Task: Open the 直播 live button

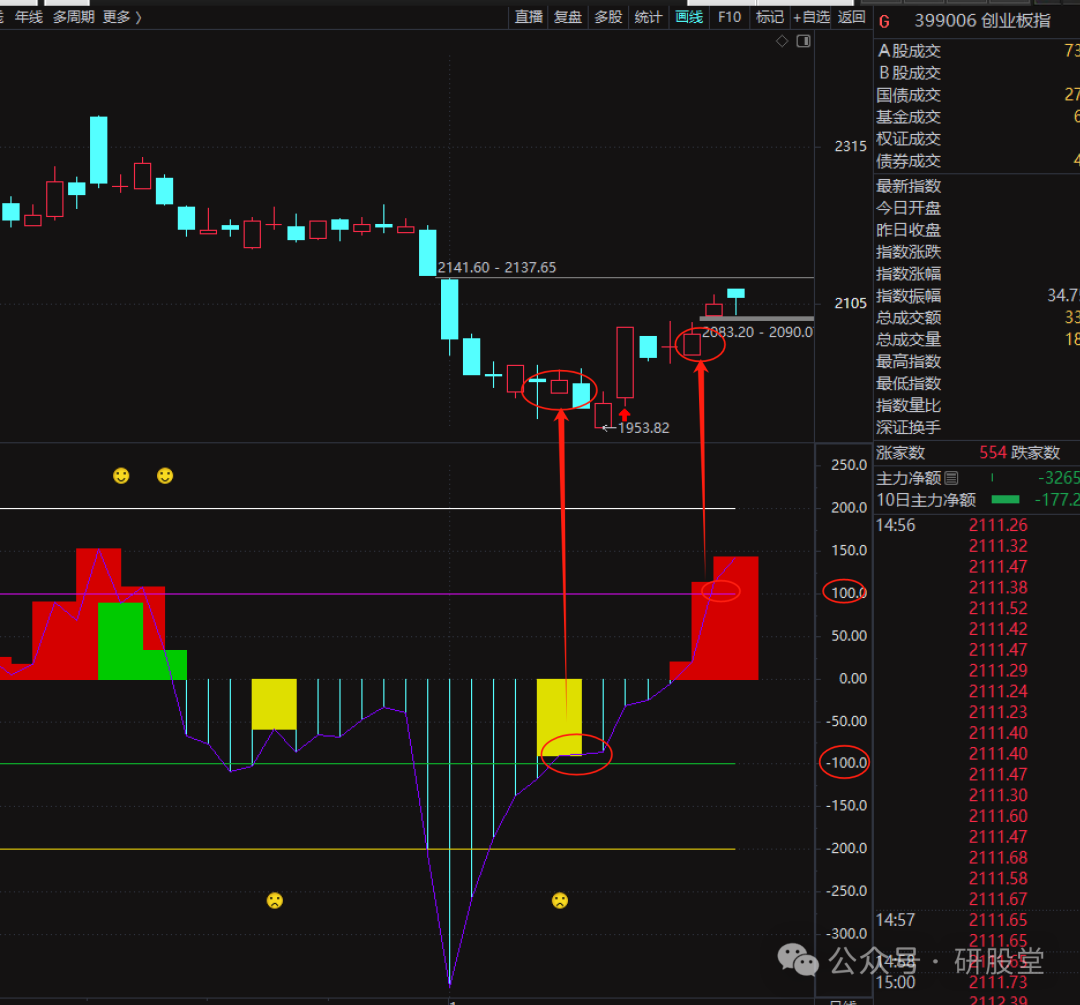Action: pos(529,17)
